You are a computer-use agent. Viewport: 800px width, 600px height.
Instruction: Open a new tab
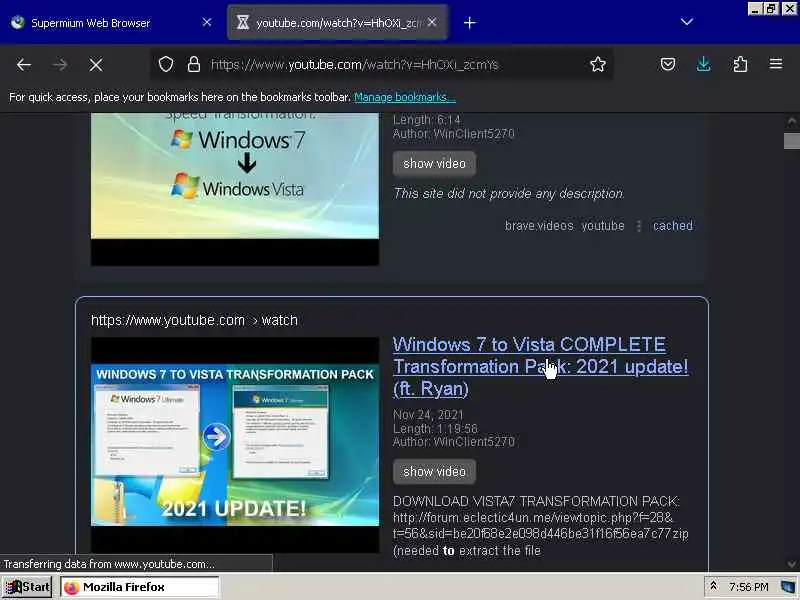point(469,22)
